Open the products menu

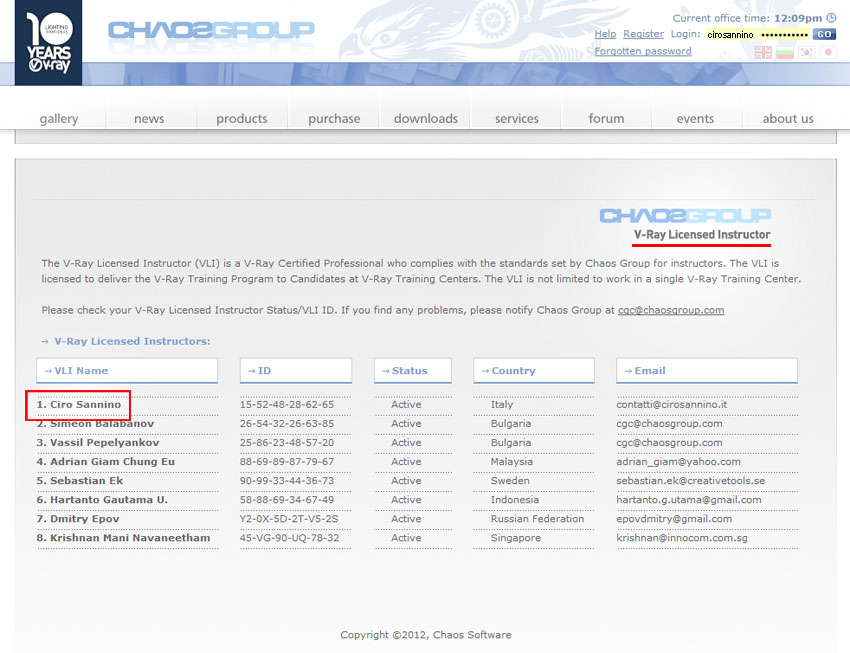[x=242, y=119]
